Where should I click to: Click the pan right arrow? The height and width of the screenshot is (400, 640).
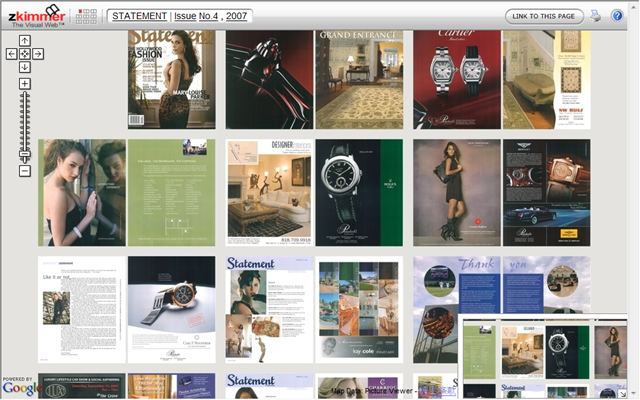coord(38,54)
